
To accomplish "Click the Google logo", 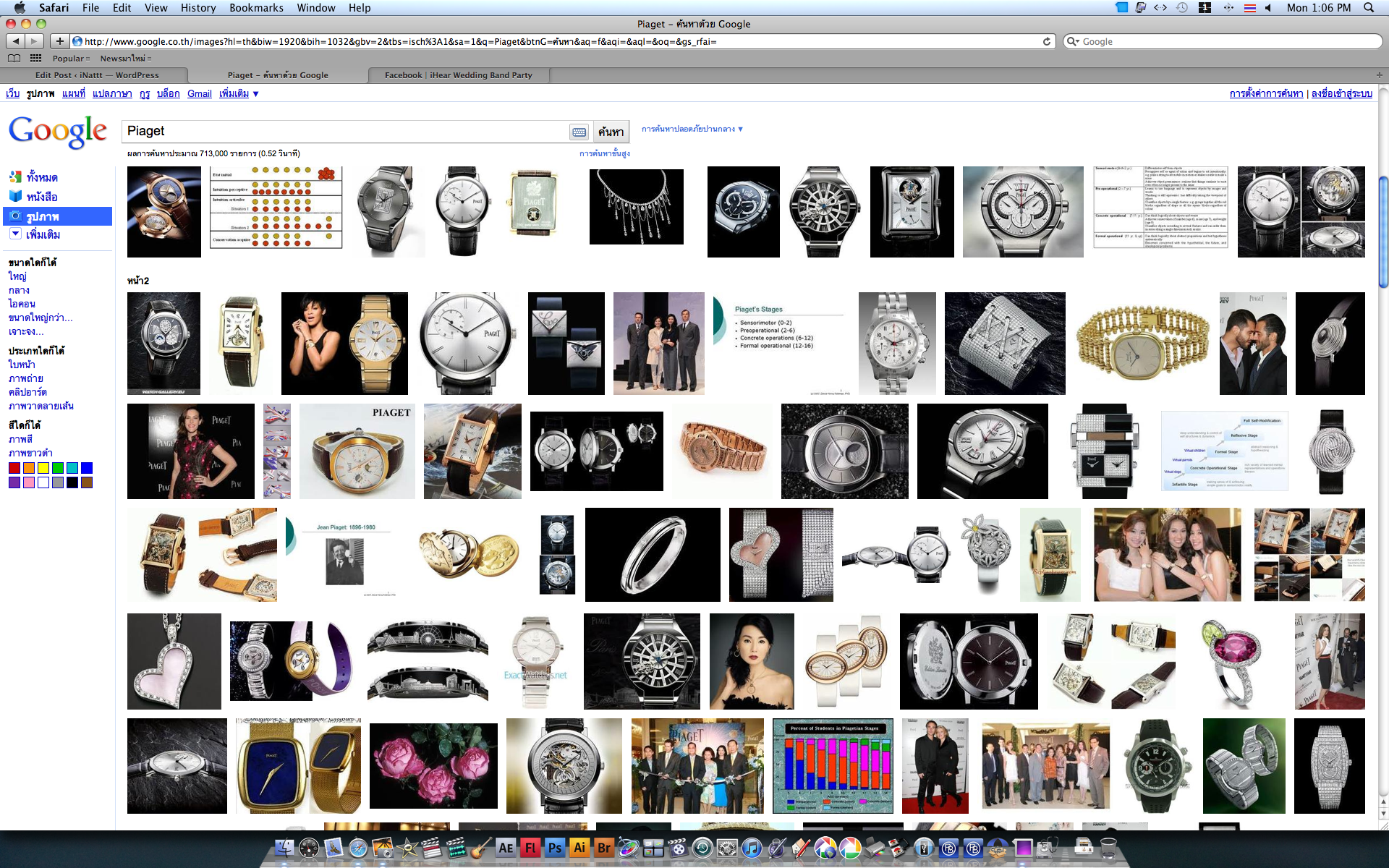I will click(58, 132).
